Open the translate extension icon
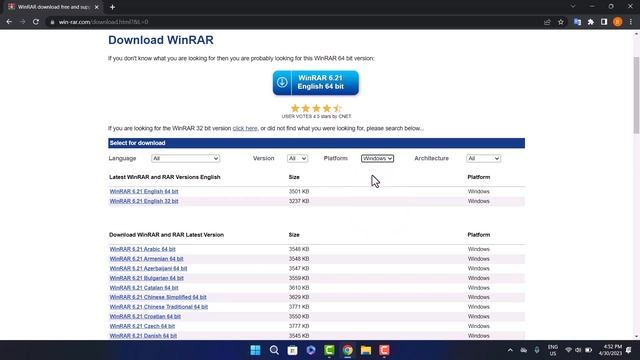This screenshot has height=360, width=640. point(577,22)
